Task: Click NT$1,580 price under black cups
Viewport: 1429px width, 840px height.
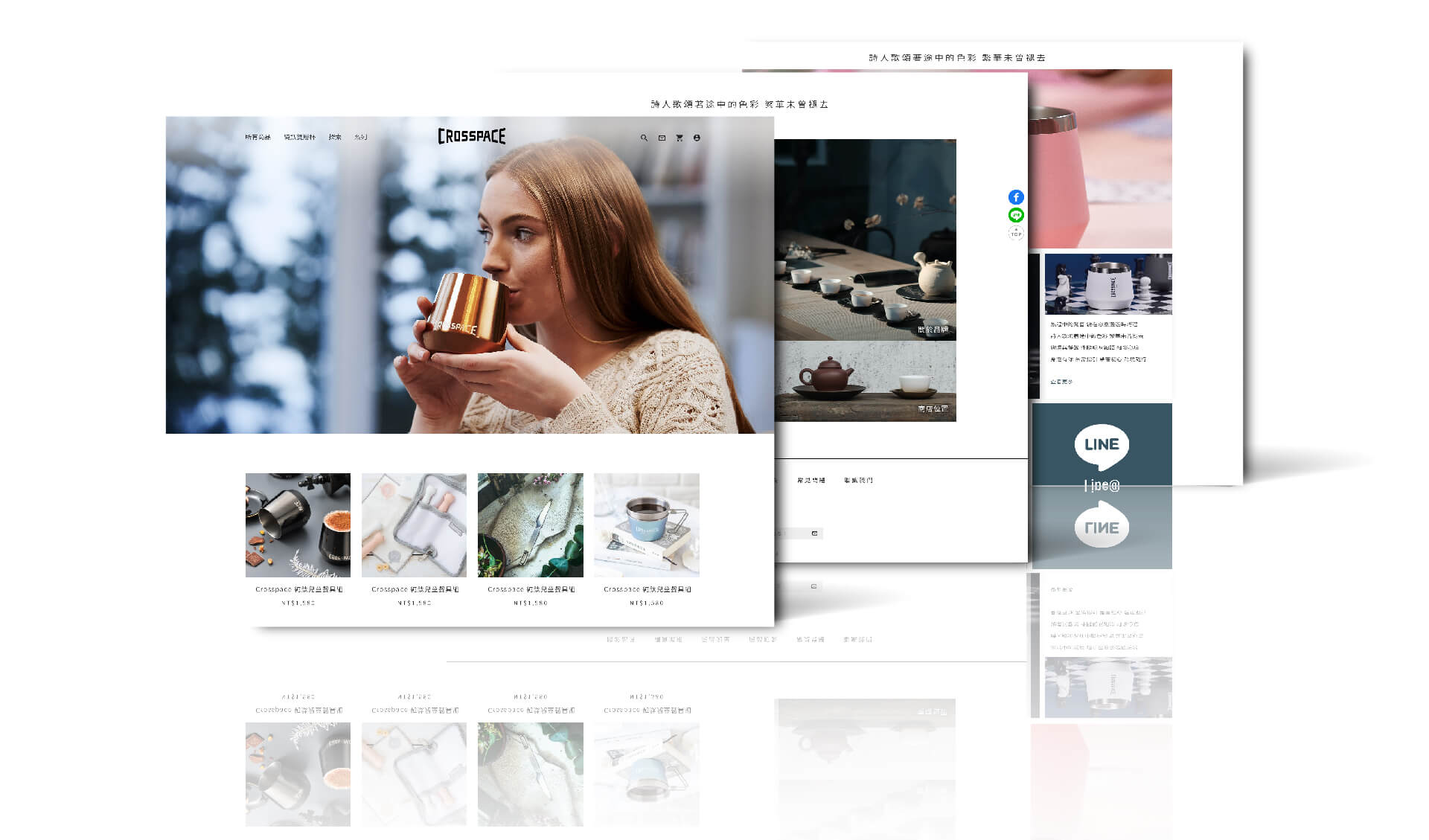Action: pyautogui.click(x=298, y=603)
